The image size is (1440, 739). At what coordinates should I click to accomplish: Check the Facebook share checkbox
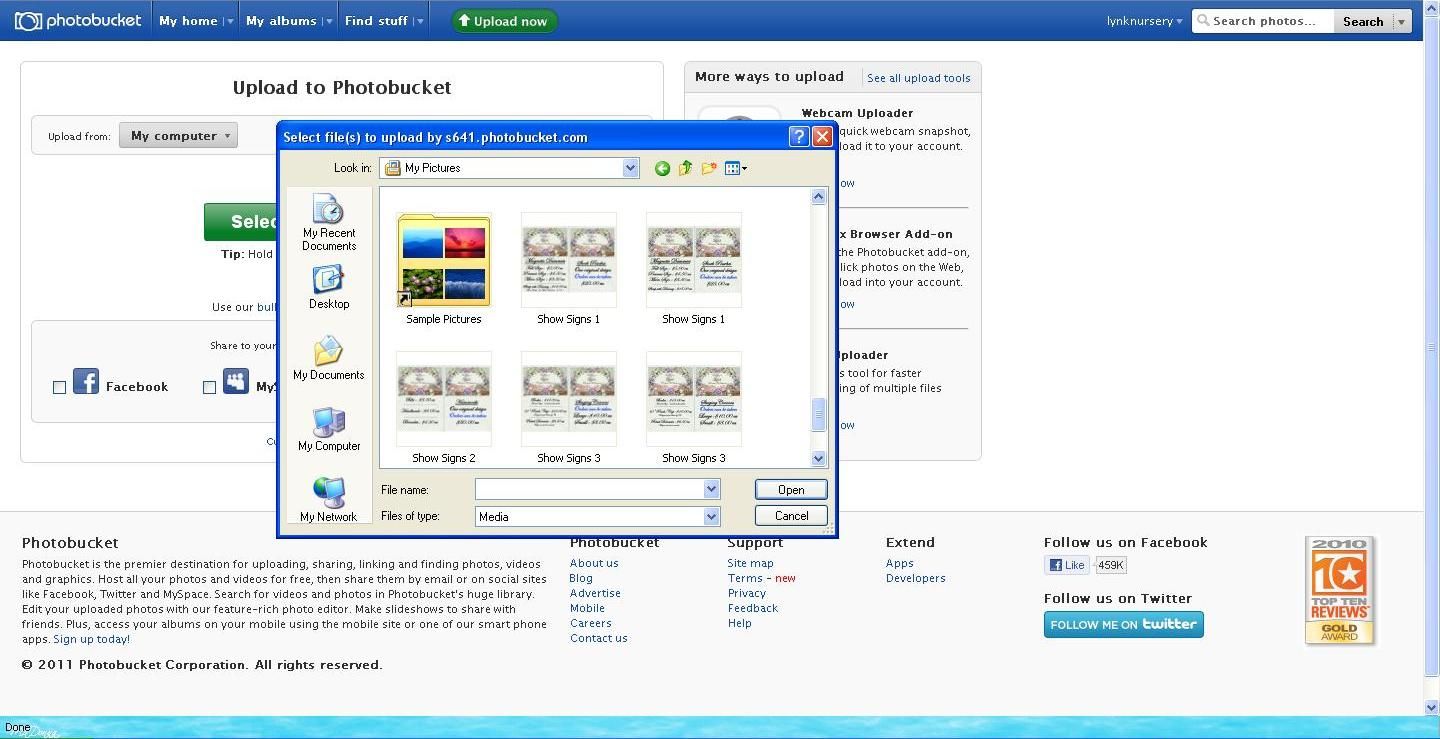coord(59,387)
